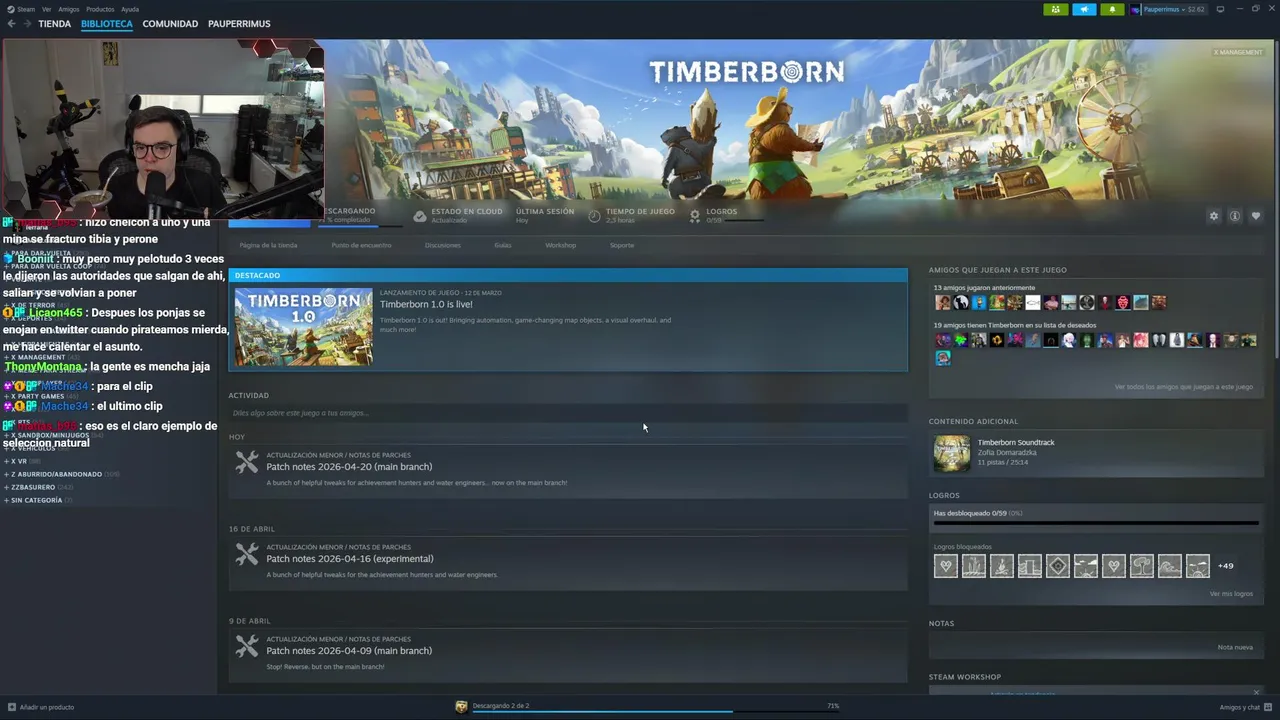This screenshot has width=1280, height=720.
Task: Go back with the left arrow
Action: [x=12, y=23]
